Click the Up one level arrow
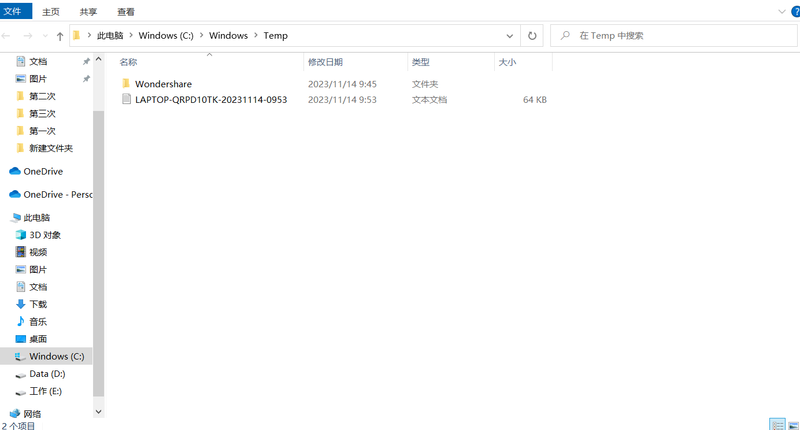Image resolution: width=800 pixels, height=430 pixels. (61, 36)
